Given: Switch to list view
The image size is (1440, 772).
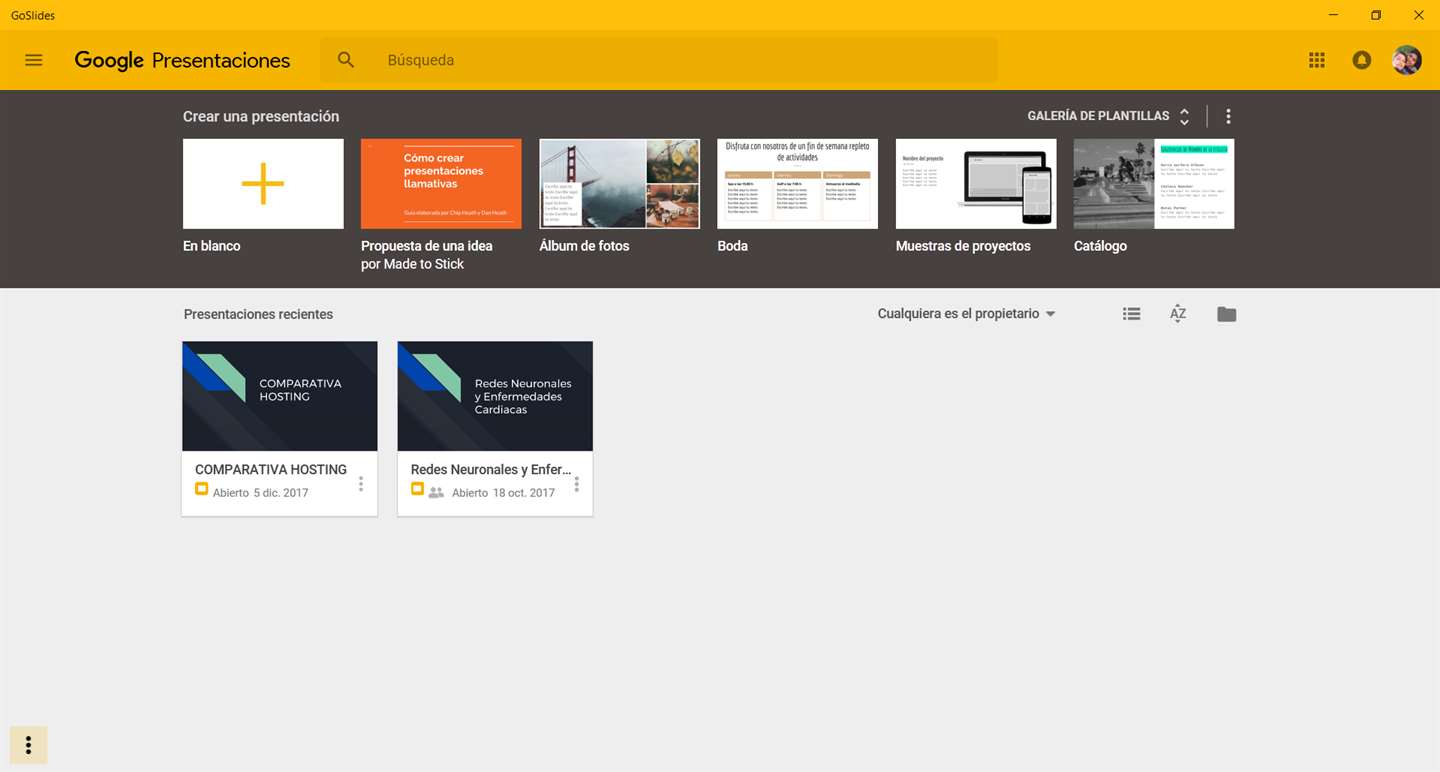Looking at the screenshot, I should pyautogui.click(x=1131, y=314).
